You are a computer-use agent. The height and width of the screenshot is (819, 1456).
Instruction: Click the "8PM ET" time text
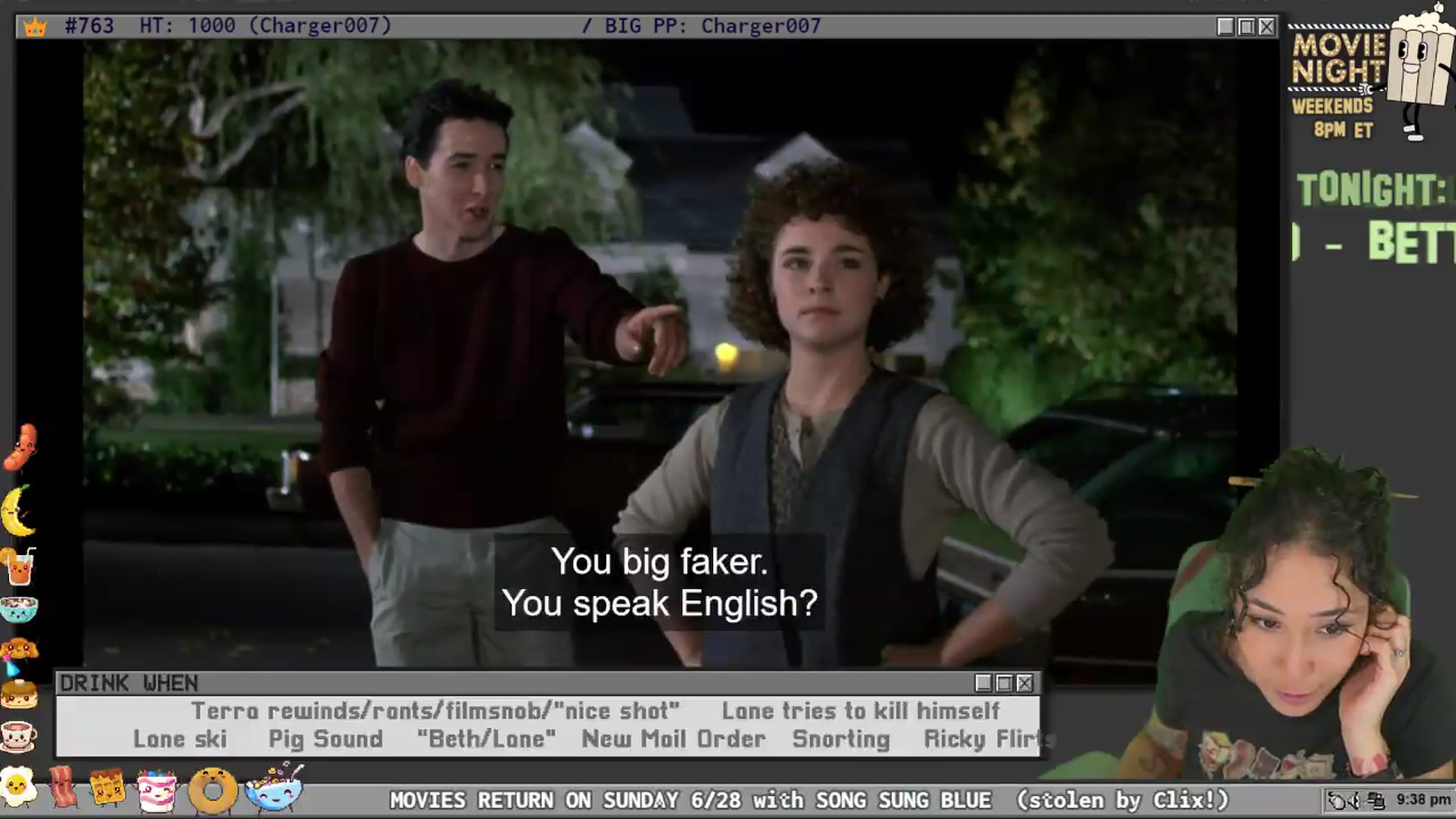(x=1343, y=130)
